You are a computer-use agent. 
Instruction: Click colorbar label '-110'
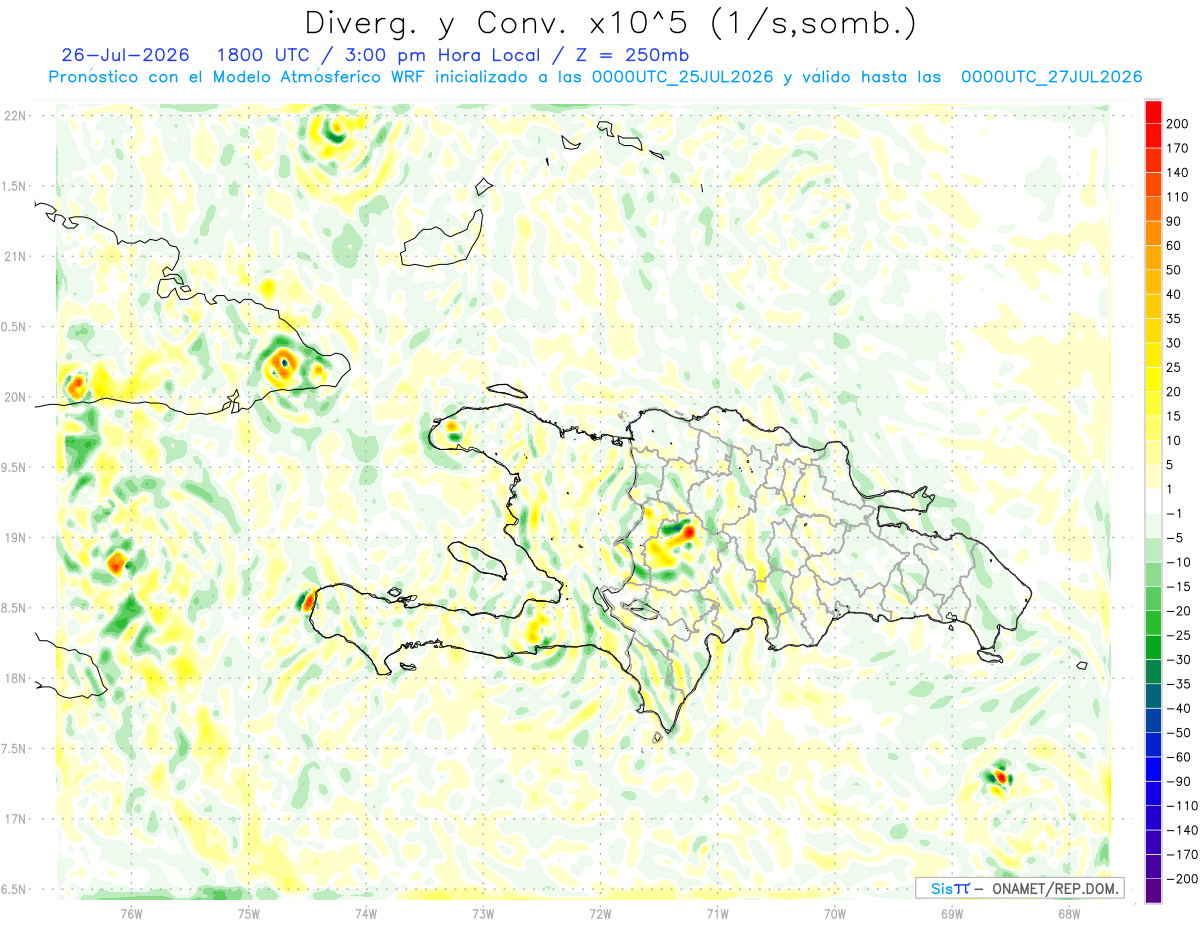click(x=1183, y=806)
